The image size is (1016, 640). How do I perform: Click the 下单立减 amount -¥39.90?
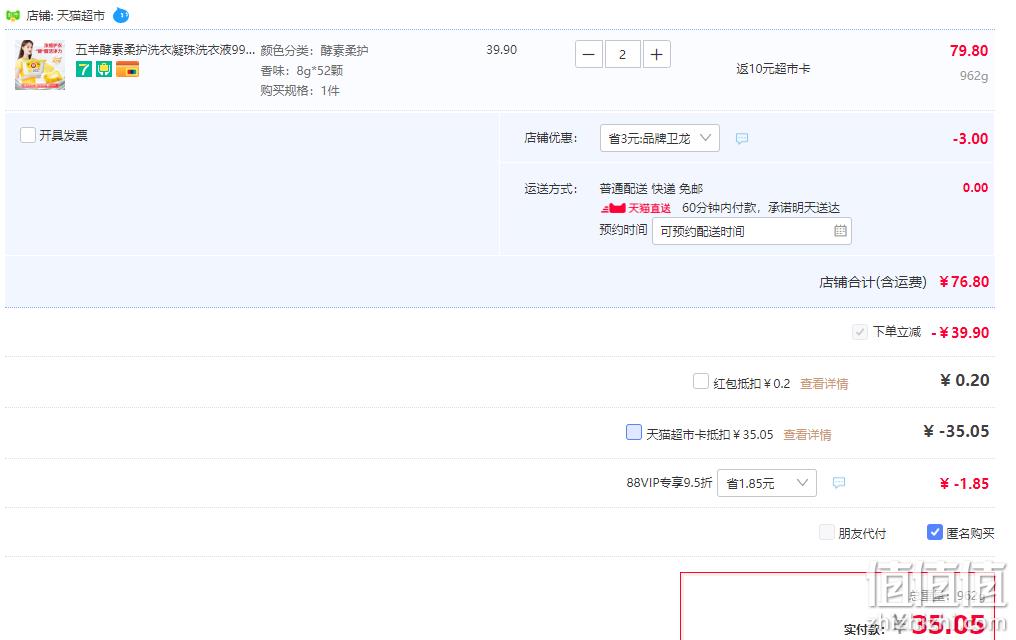coord(960,333)
